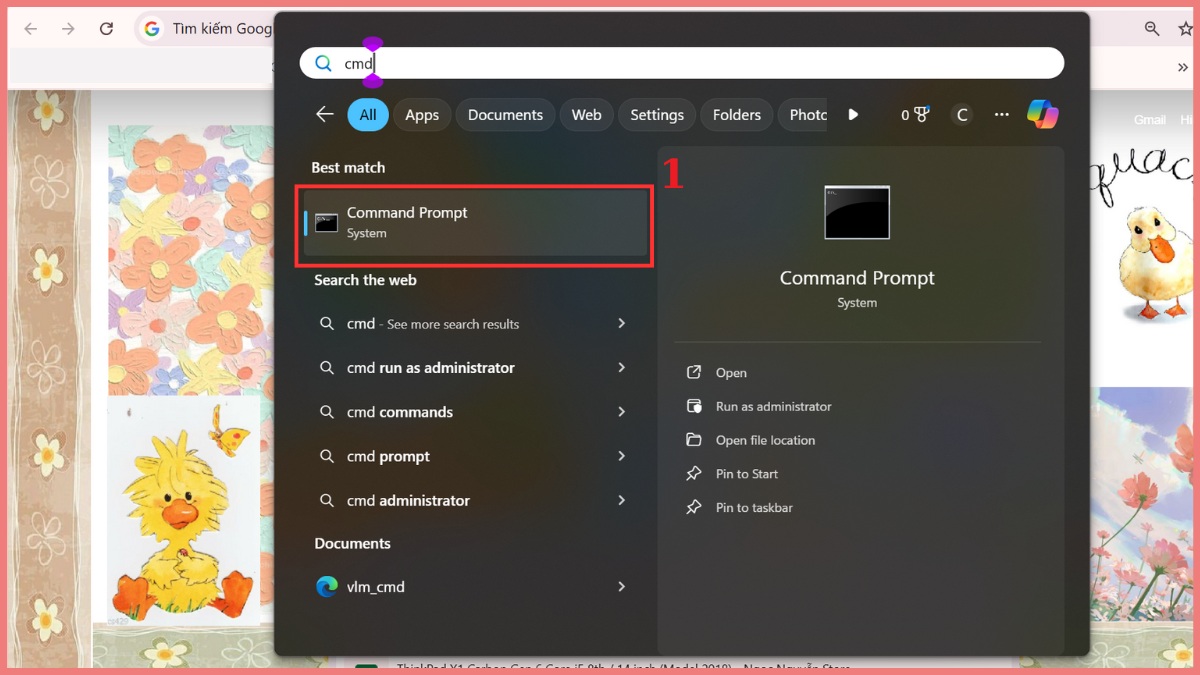Image resolution: width=1200 pixels, height=675 pixels.
Task: Expand the vlm_cmd document chevron
Action: click(621, 587)
